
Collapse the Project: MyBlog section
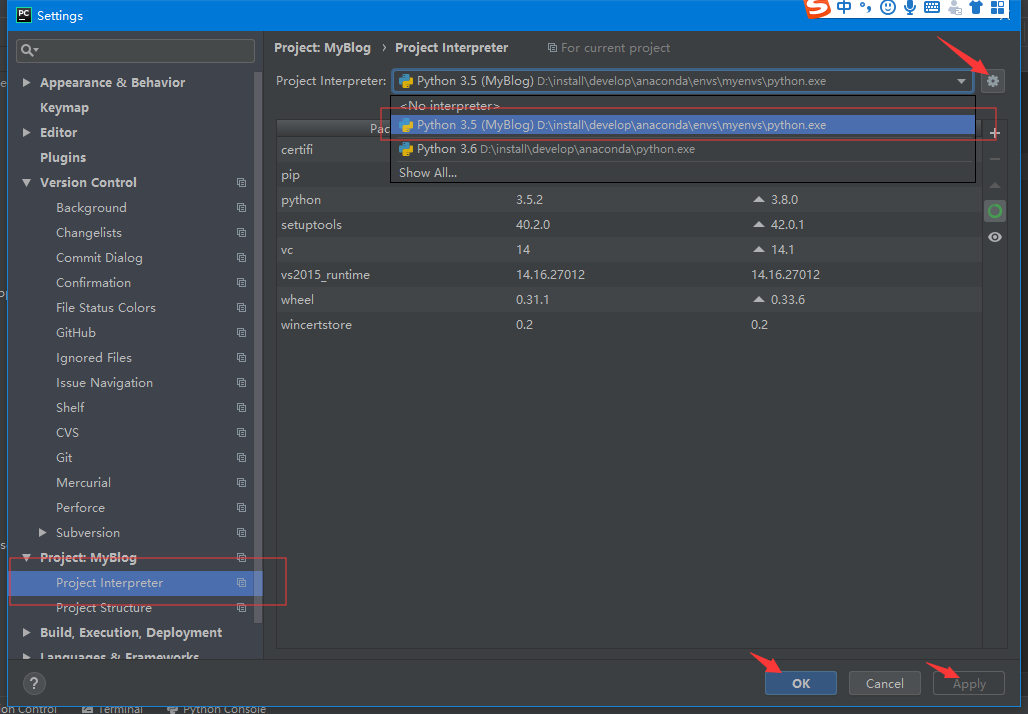pyautogui.click(x=27, y=558)
